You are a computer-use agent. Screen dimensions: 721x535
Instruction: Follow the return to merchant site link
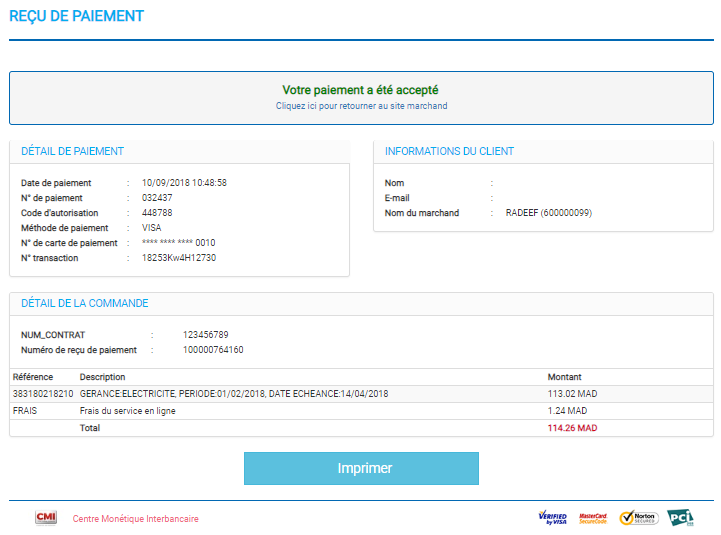361,106
